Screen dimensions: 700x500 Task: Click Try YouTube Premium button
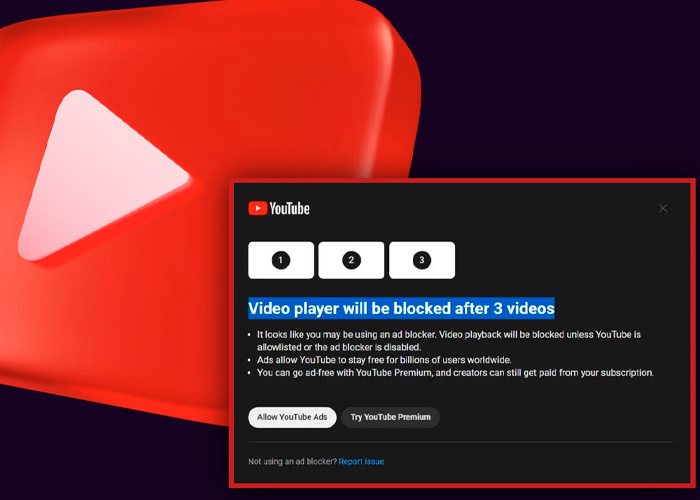[391, 417]
